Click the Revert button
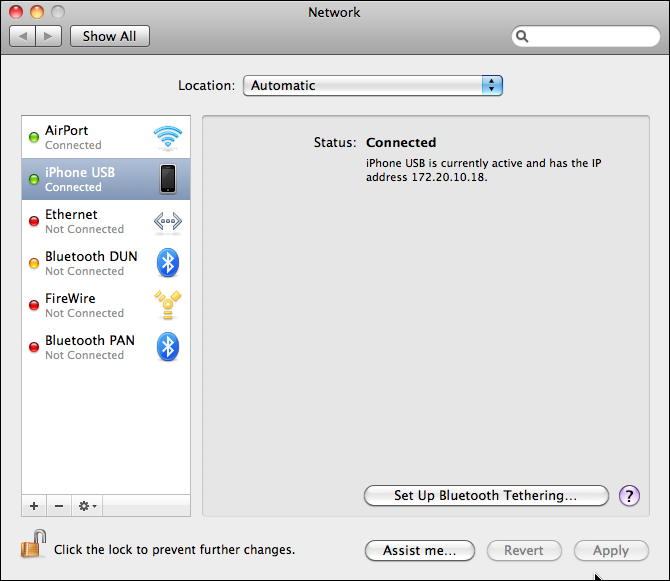The height and width of the screenshot is (581, 670). pyautogui.click(x=524, y=550)
